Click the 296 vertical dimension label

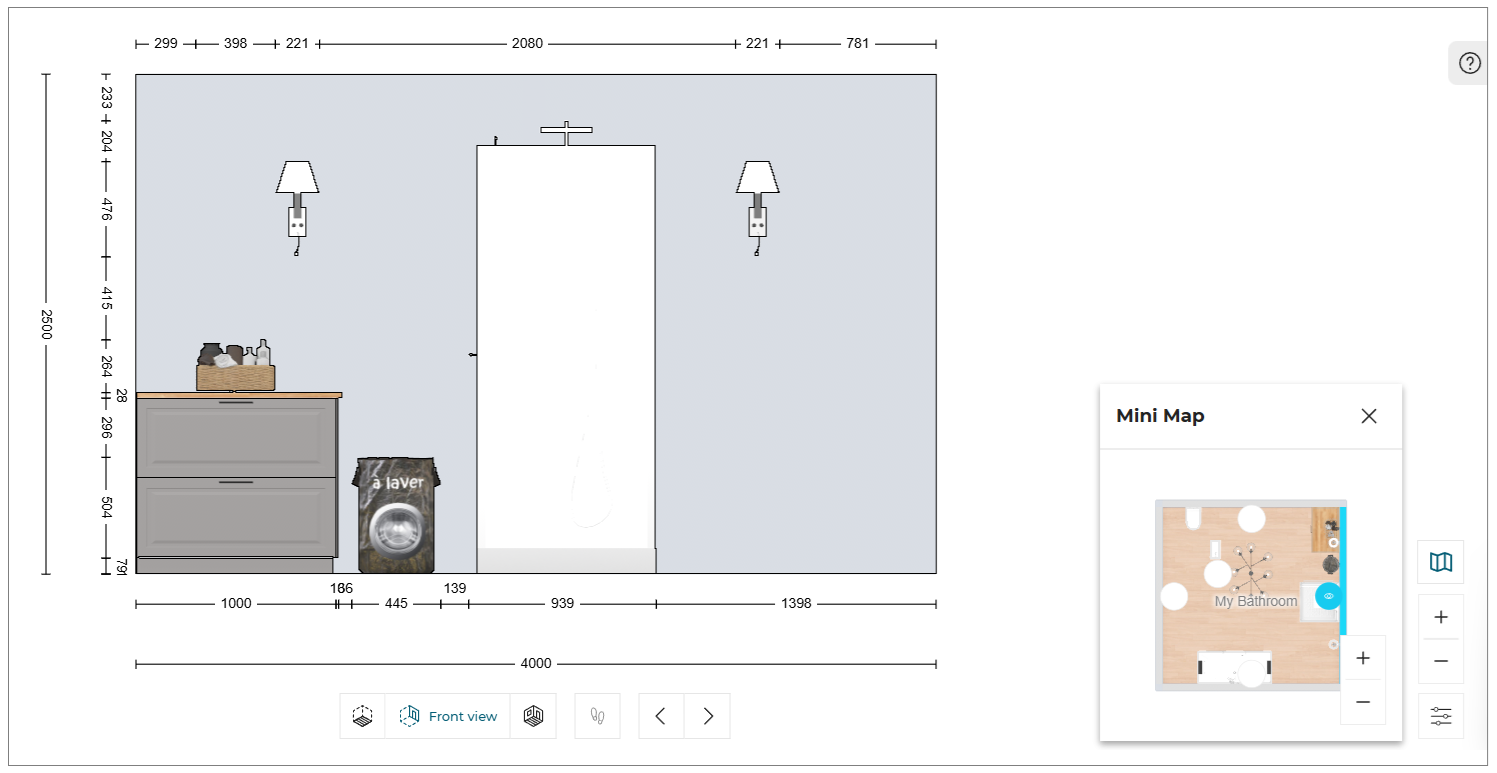106,428
